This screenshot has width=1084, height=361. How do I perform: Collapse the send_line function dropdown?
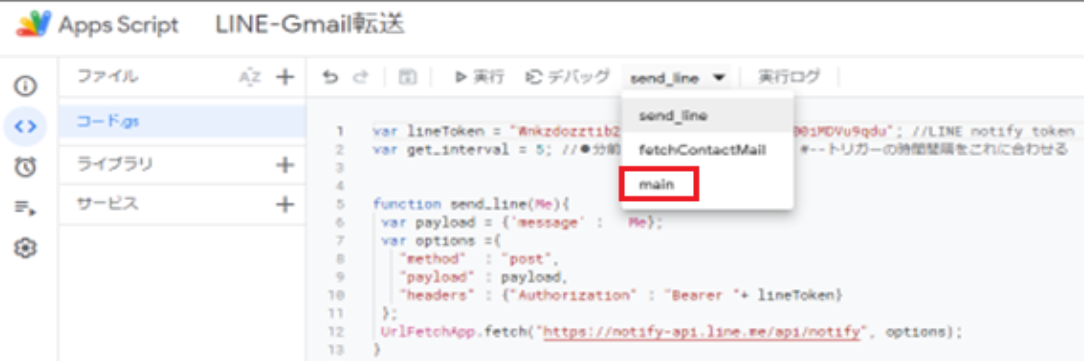tap(678, 78)
